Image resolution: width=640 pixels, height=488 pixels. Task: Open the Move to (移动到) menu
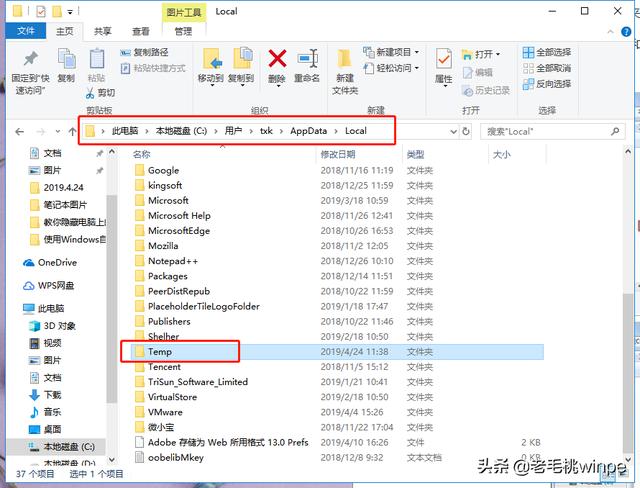(x=211, y=67)
